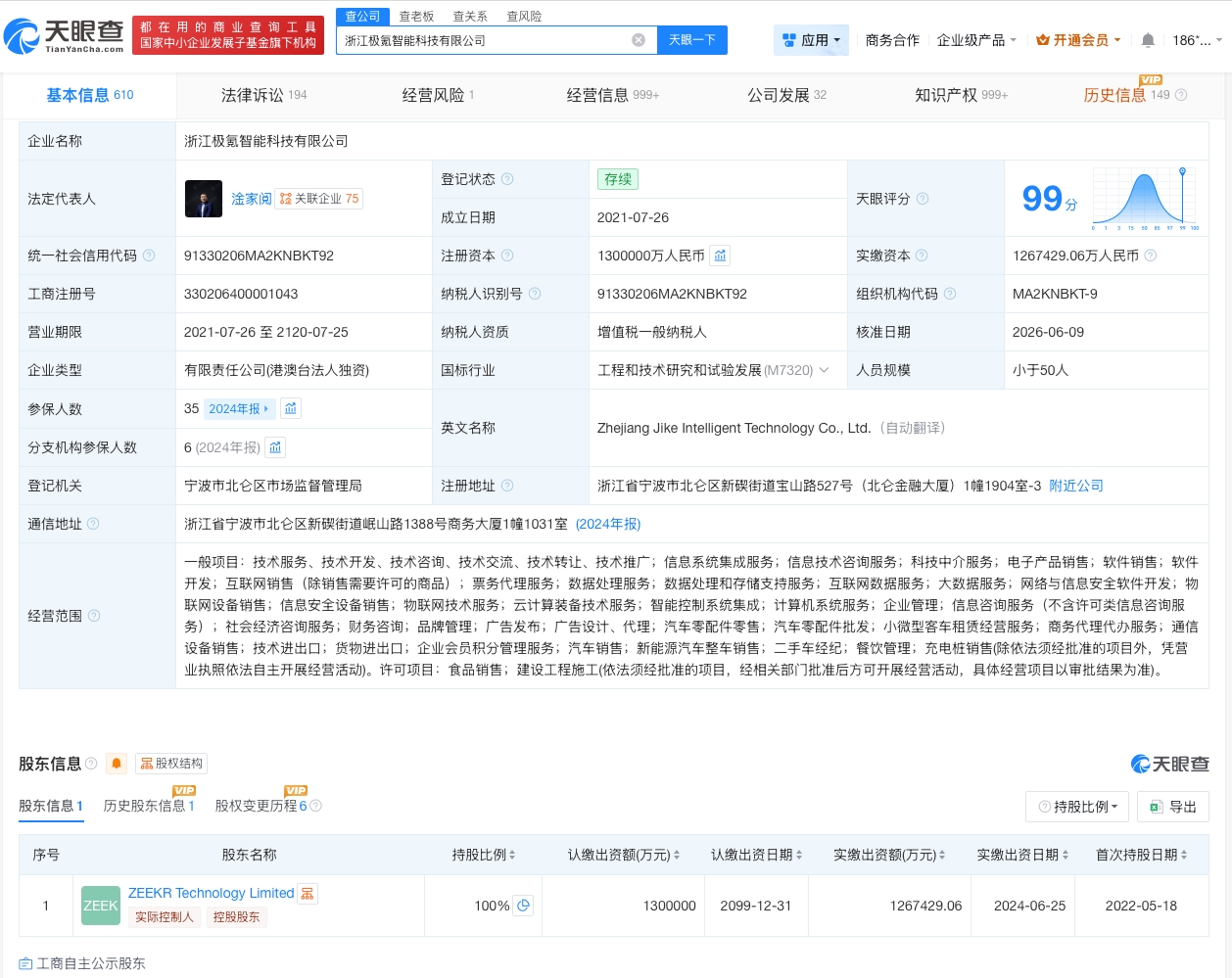Viewport: 1232px width, 978px height.
Task: View 关联企业 75 related companies
Action: pyautogui.click(x=319, y=199)
